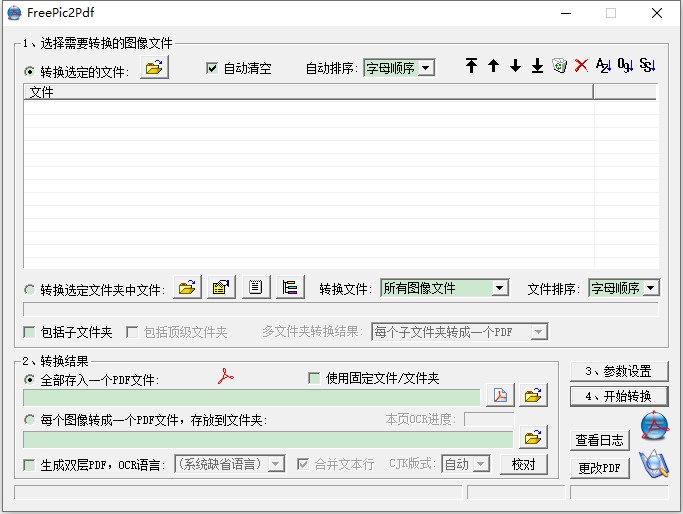
Task: Click single PDF output path field
Action: (252, 398)
